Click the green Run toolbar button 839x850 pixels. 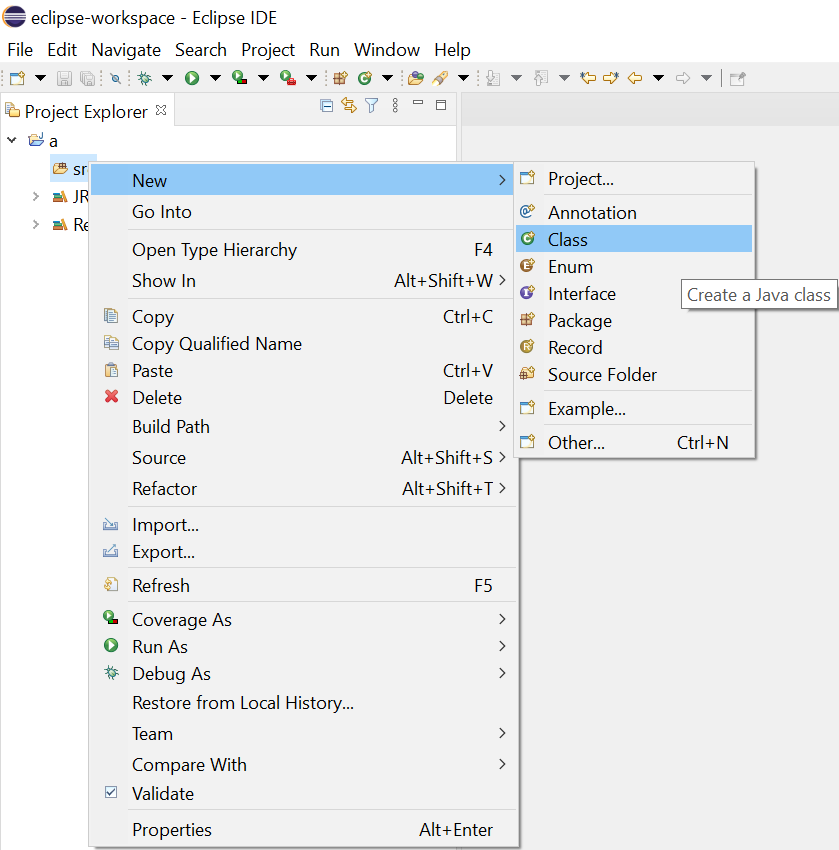(x=192, y=78)
